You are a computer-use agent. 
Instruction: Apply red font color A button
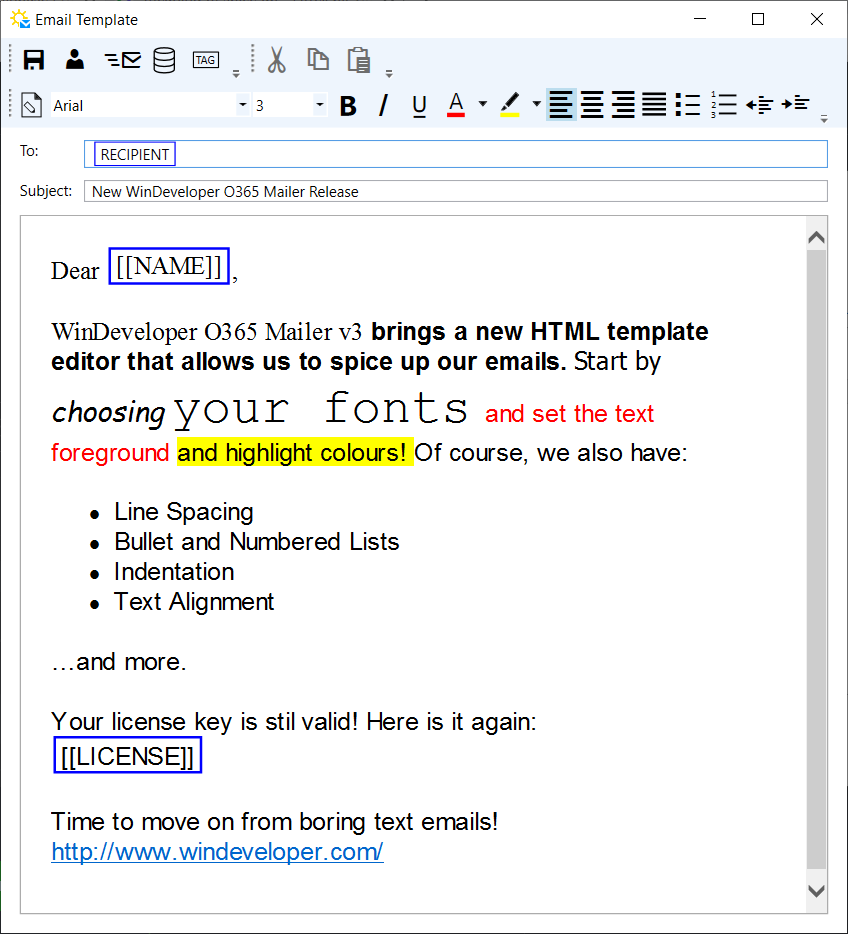[x=456, y=105]
